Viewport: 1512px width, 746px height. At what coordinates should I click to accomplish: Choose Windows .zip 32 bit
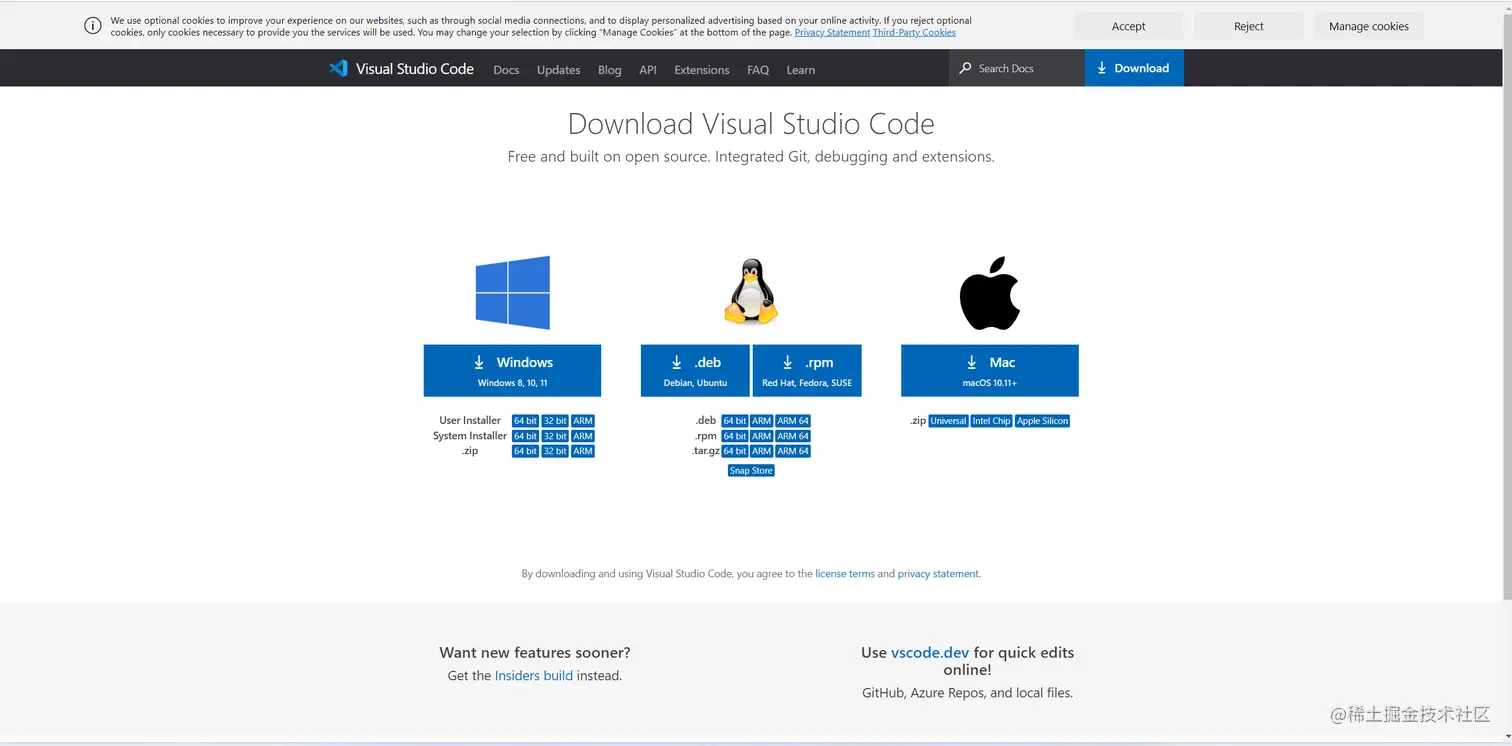(555, 451)
